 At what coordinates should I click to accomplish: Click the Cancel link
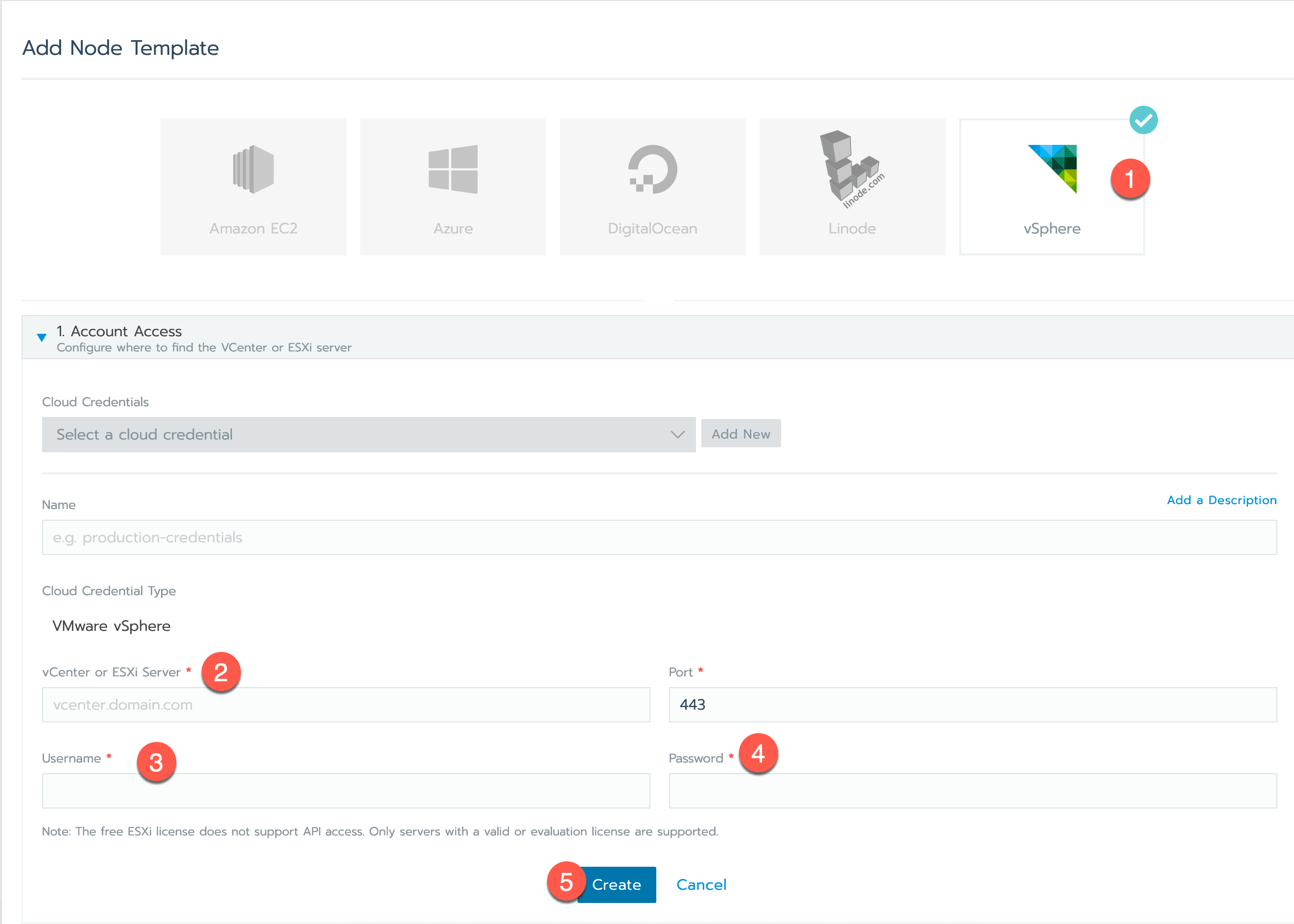coord(702,885)
